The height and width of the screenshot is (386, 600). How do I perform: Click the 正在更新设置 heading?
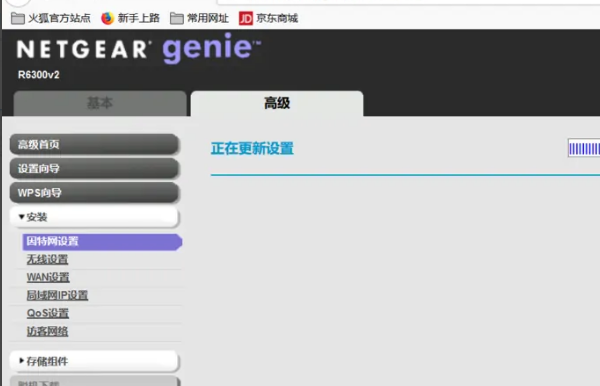tap(252, 148)
